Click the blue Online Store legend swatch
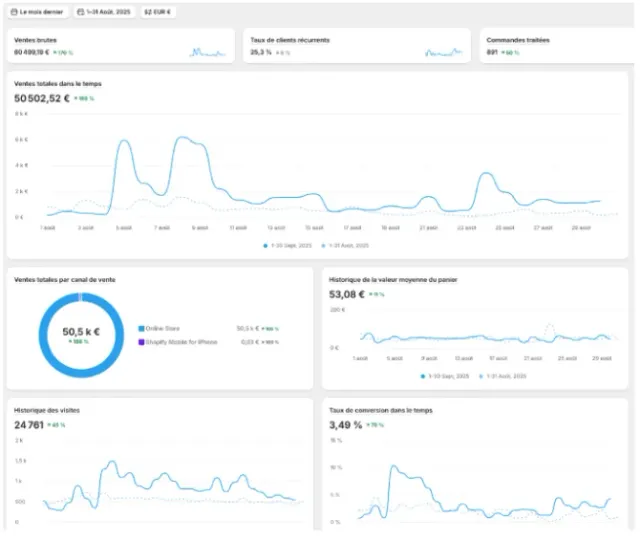The image size is (640, 540). click(x=142, y=329)
